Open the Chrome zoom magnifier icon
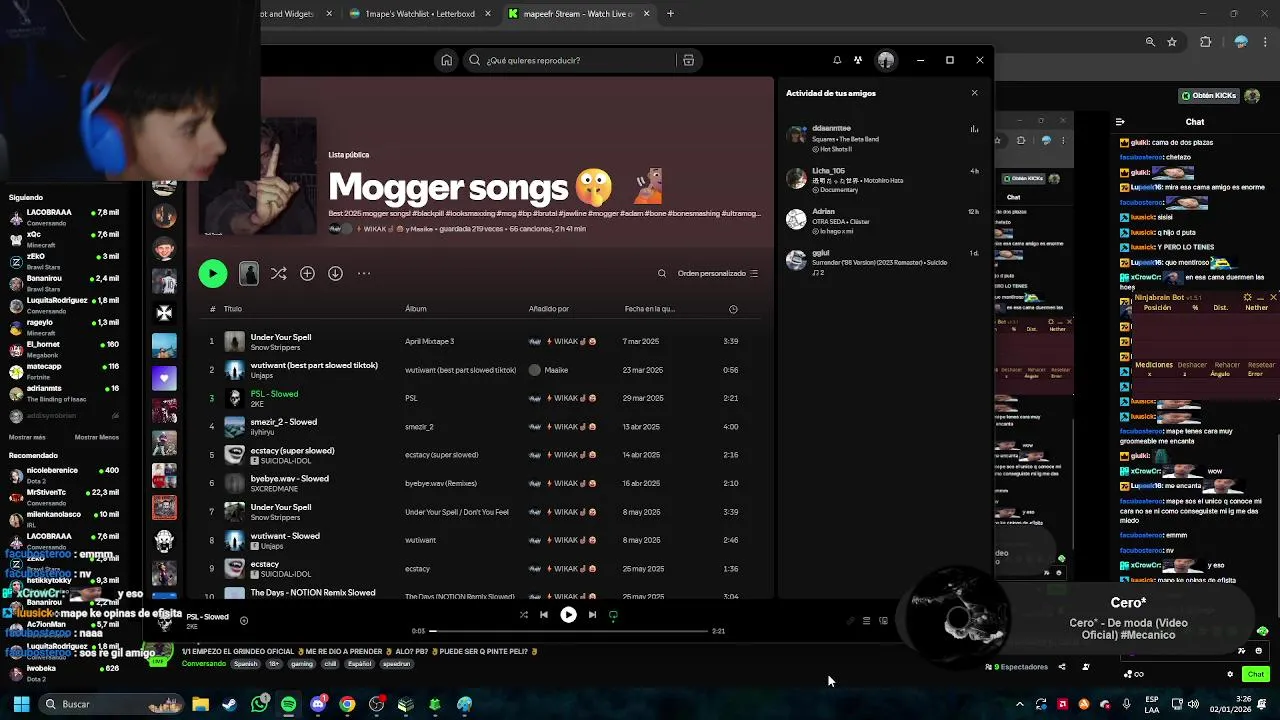Screen dimensions: 1280x720 point(1150,42)
